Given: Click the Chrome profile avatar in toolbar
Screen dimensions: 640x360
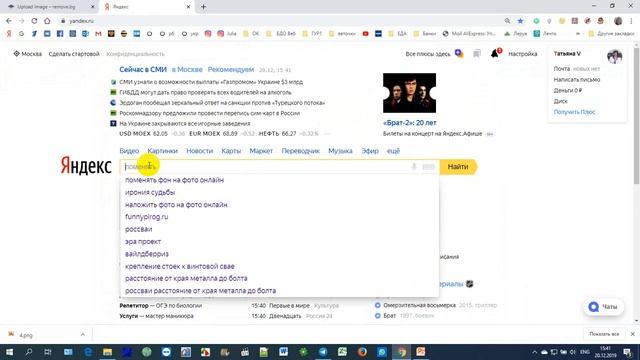Looking at the screenshot, I should (x=618, y=21).
